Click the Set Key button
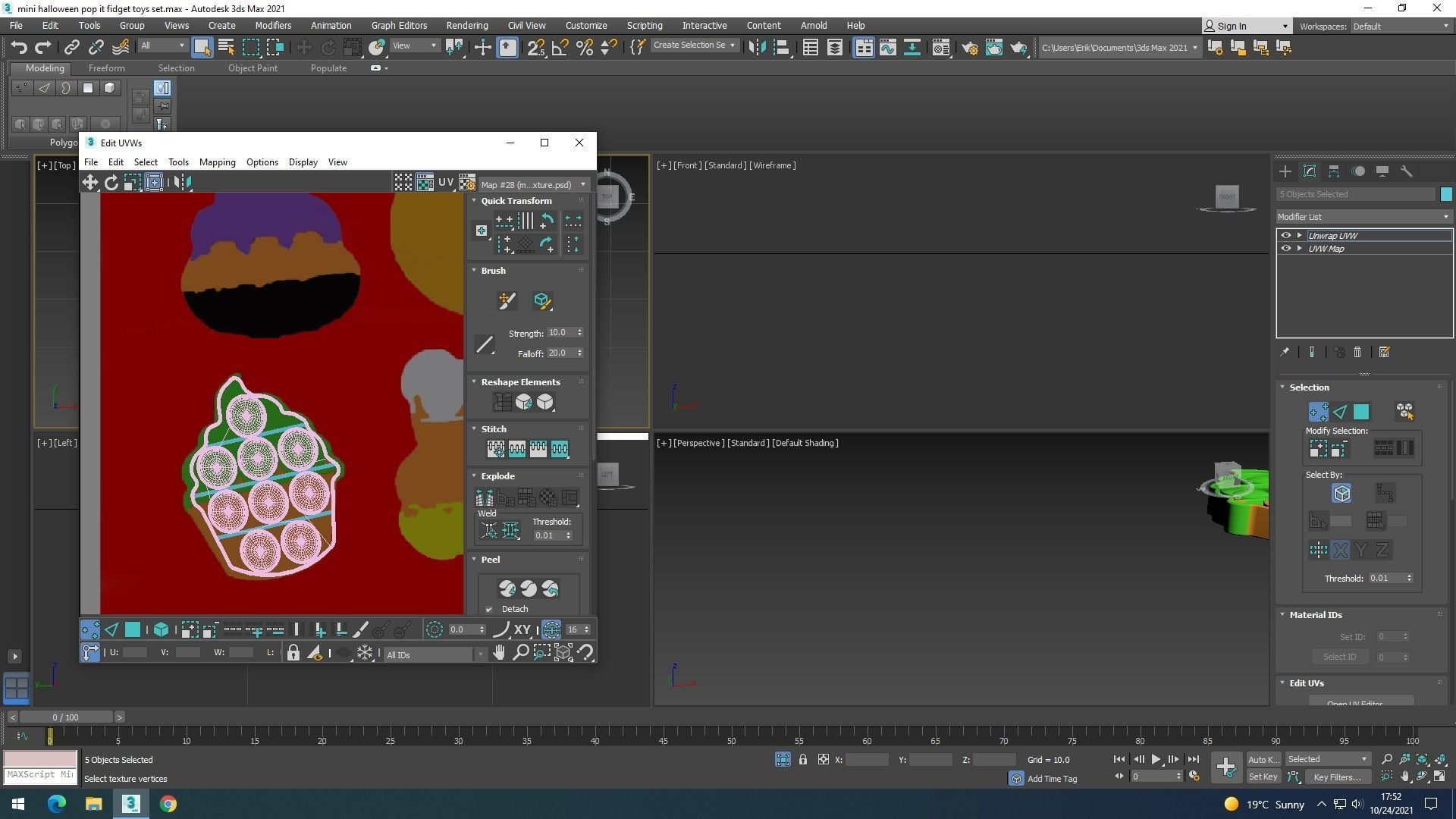1456x819 pixels. click(1263, 777)
